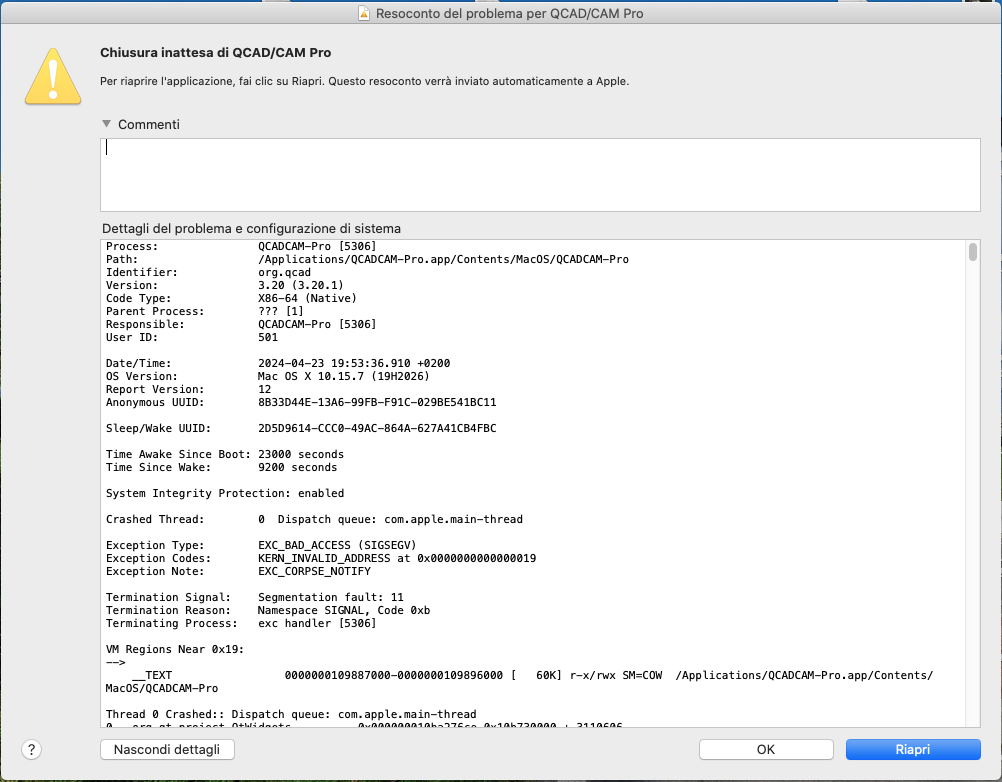Click the document icon in the title bar
This screenshot has width=1002, height=782.
[x=364, y=14]
